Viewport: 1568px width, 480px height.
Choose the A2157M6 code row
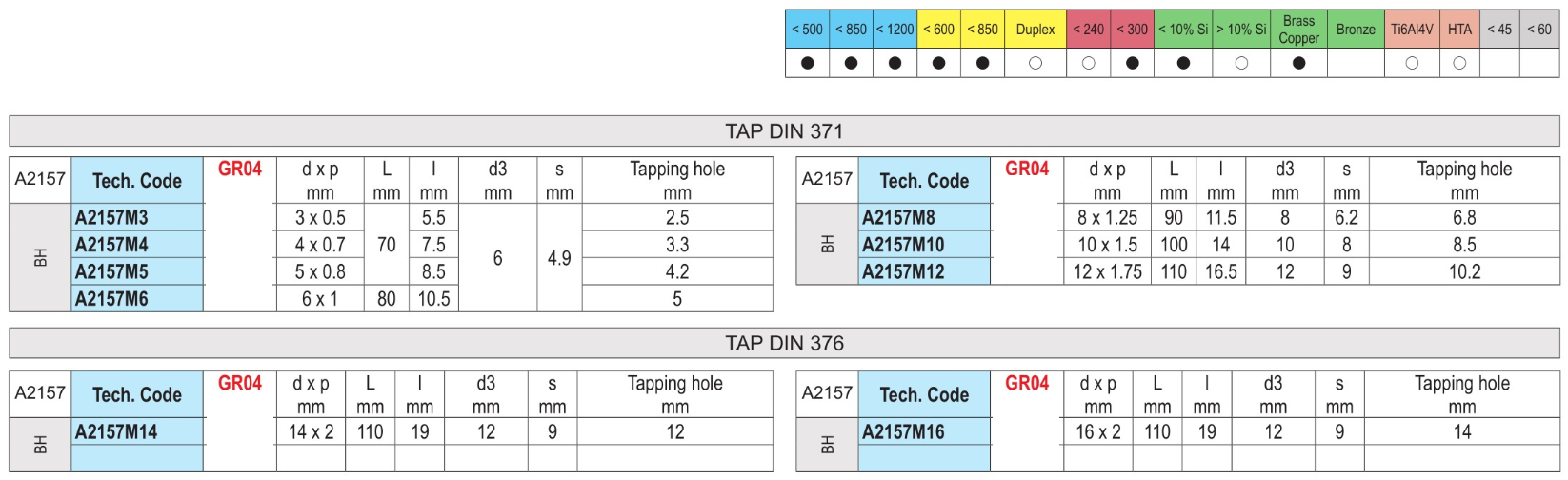point(112,299)
